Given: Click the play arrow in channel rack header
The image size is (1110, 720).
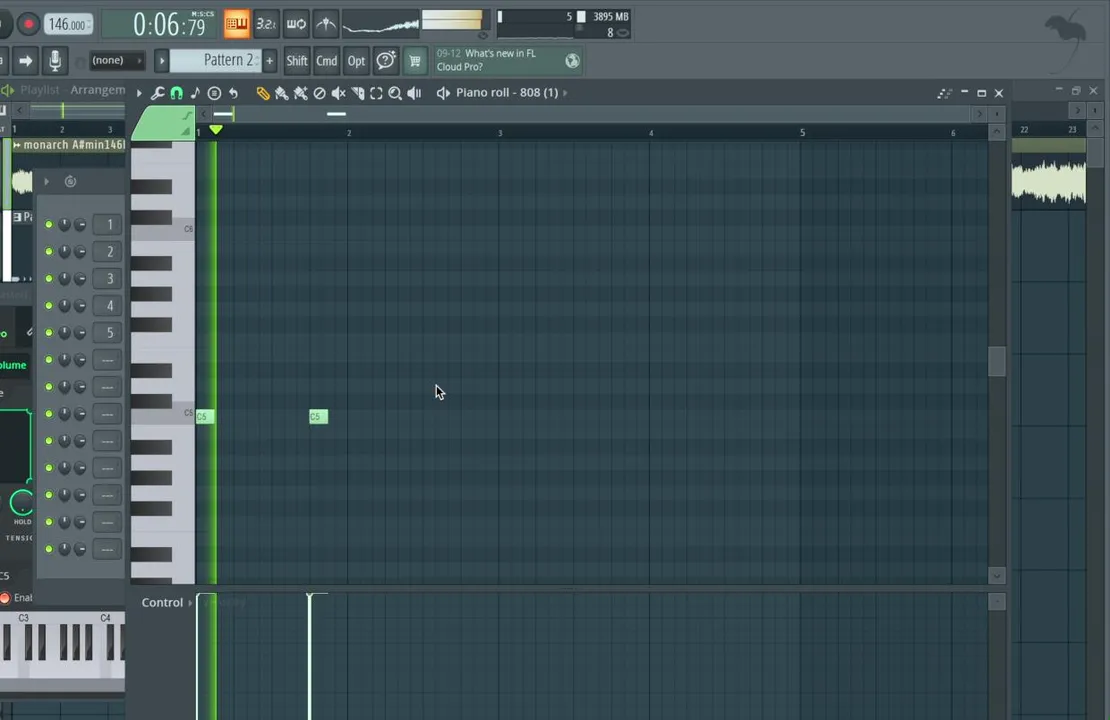Looking at the screenshot, I should click(x=47, y=181).
